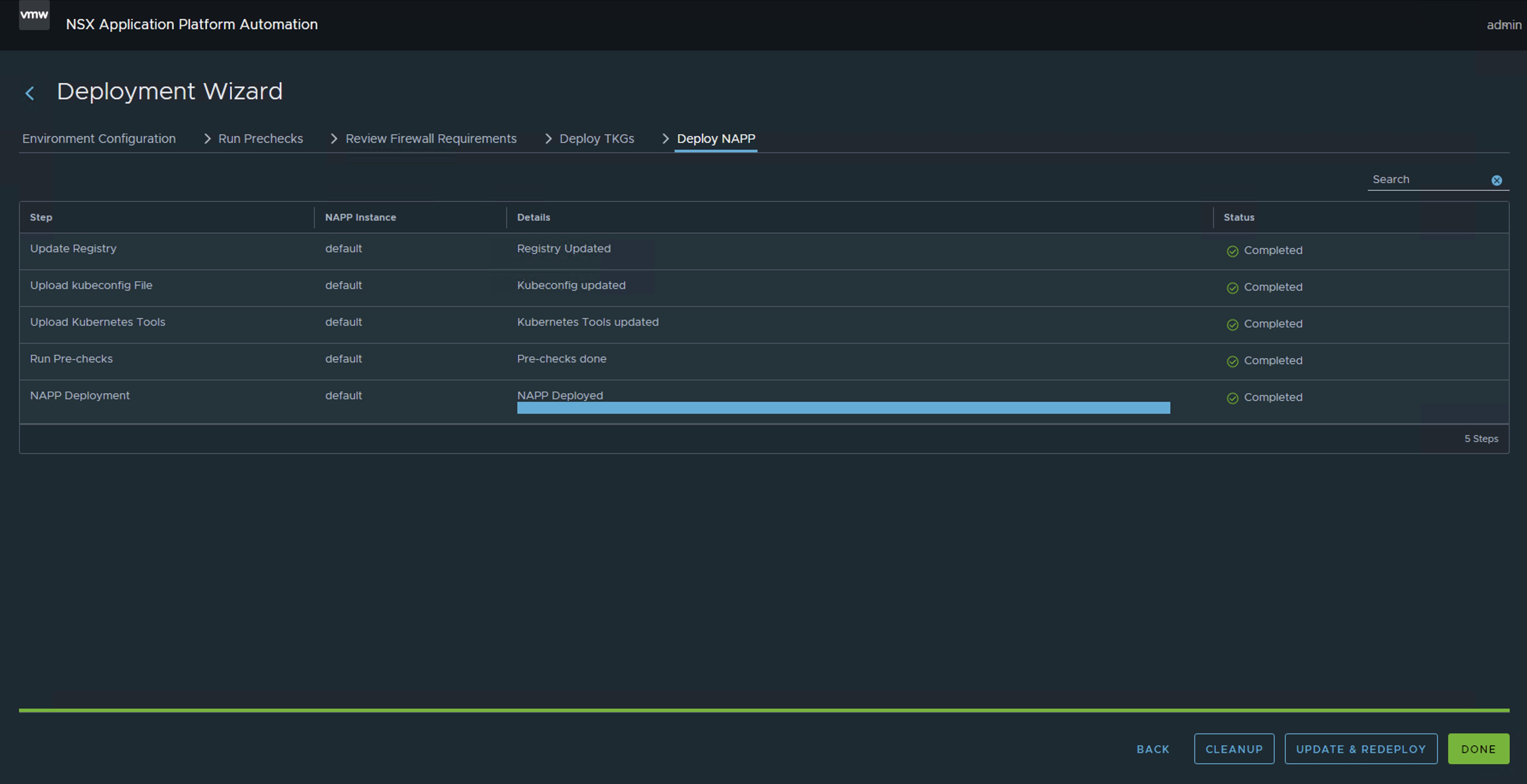Click the chevron before Review Firewall Requirements
This screenshot has height=784, width=1527.
[334, 139]
